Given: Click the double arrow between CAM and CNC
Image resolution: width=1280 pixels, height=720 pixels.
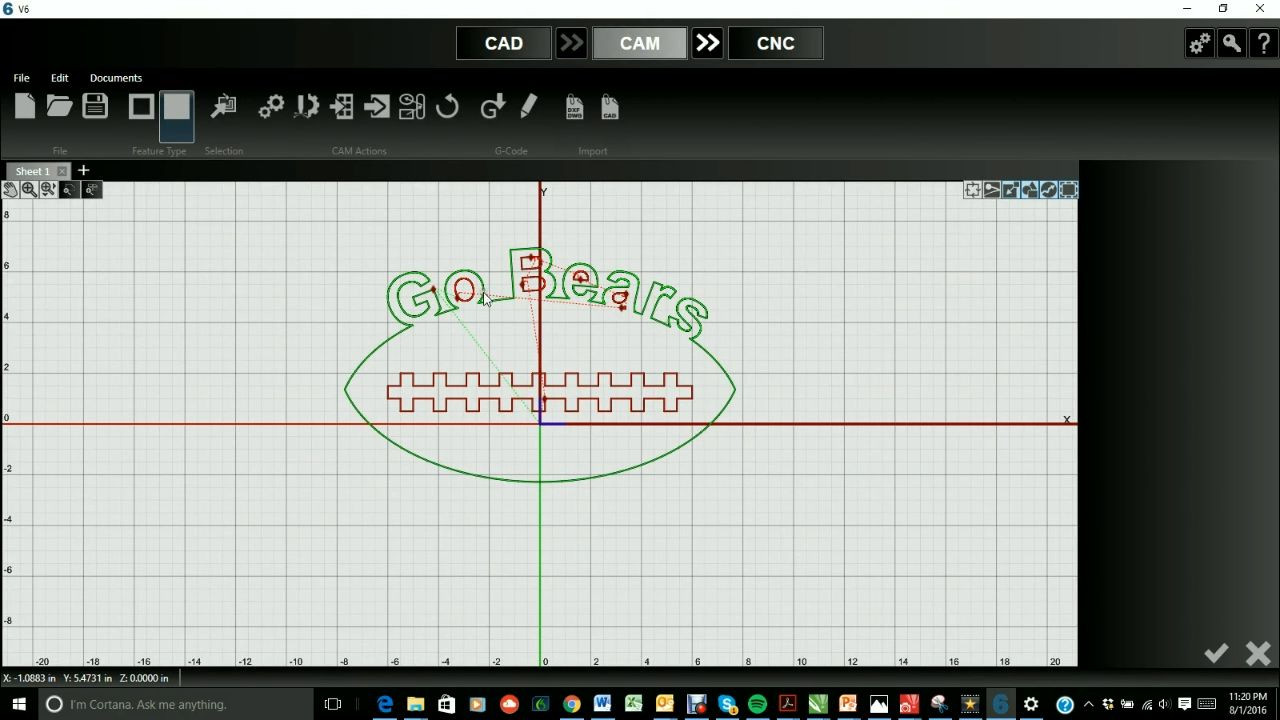Looking at the screenshot, I should click(708, 43).
